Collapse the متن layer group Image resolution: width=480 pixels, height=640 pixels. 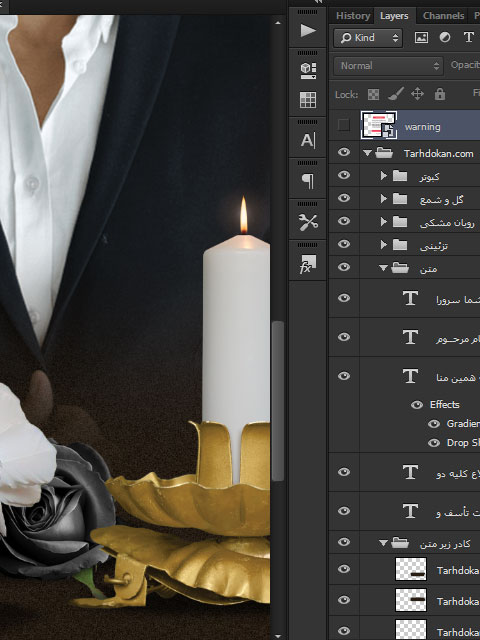[x=383, y=268]
